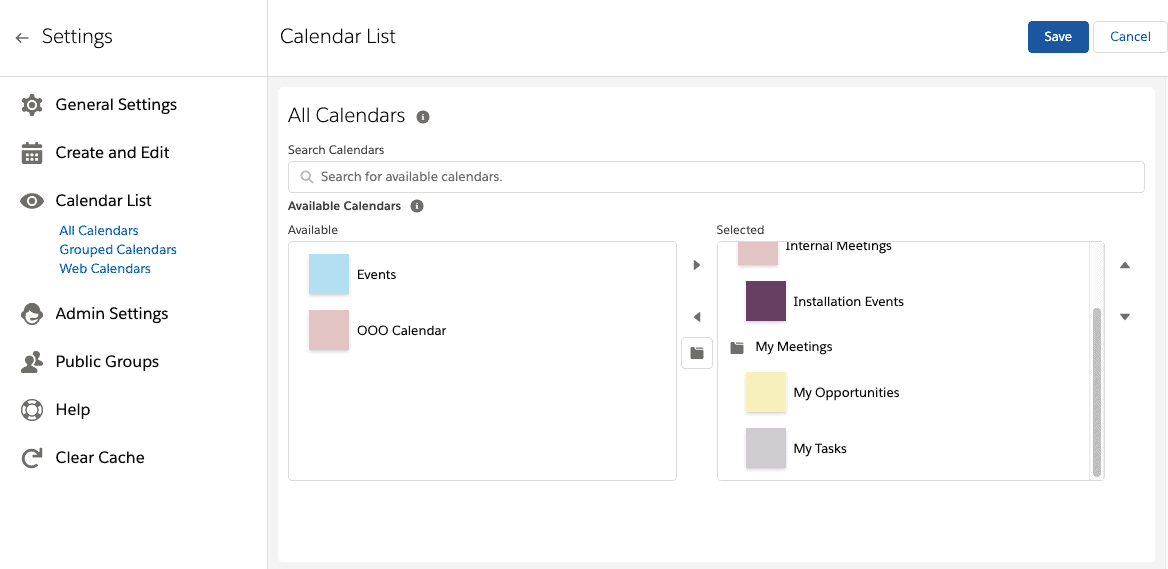Click the Clear Cache refresh icon

click(31, 458)
